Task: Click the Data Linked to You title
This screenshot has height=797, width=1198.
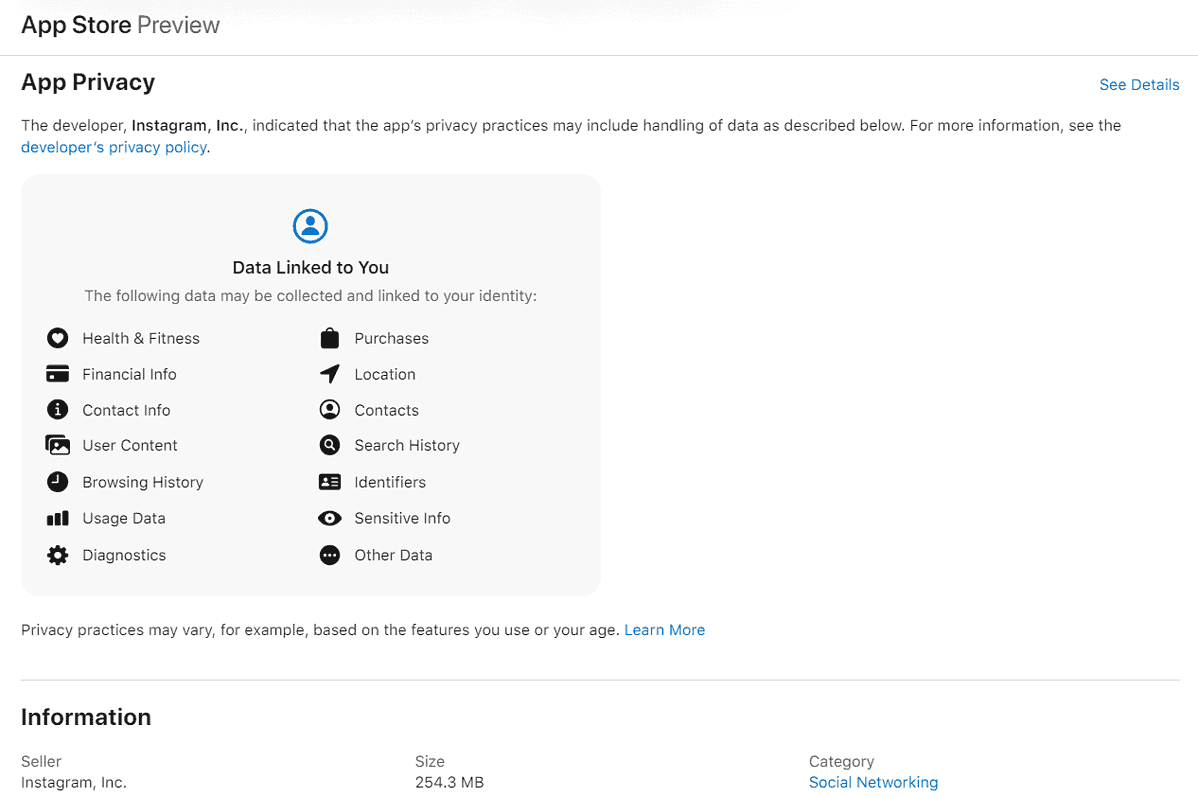Action: pyautogui.click(x=310, y=267)
